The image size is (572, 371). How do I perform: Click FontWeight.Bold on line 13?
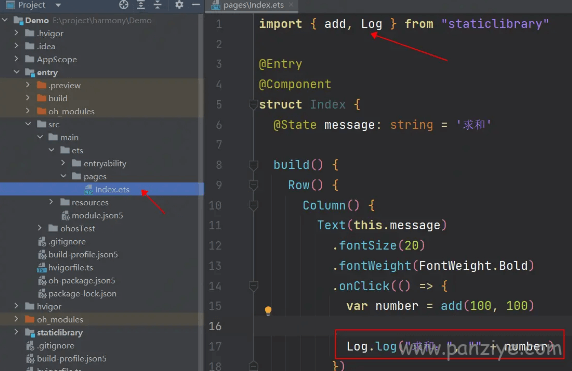pyautogui.click(x=473, y=266)
